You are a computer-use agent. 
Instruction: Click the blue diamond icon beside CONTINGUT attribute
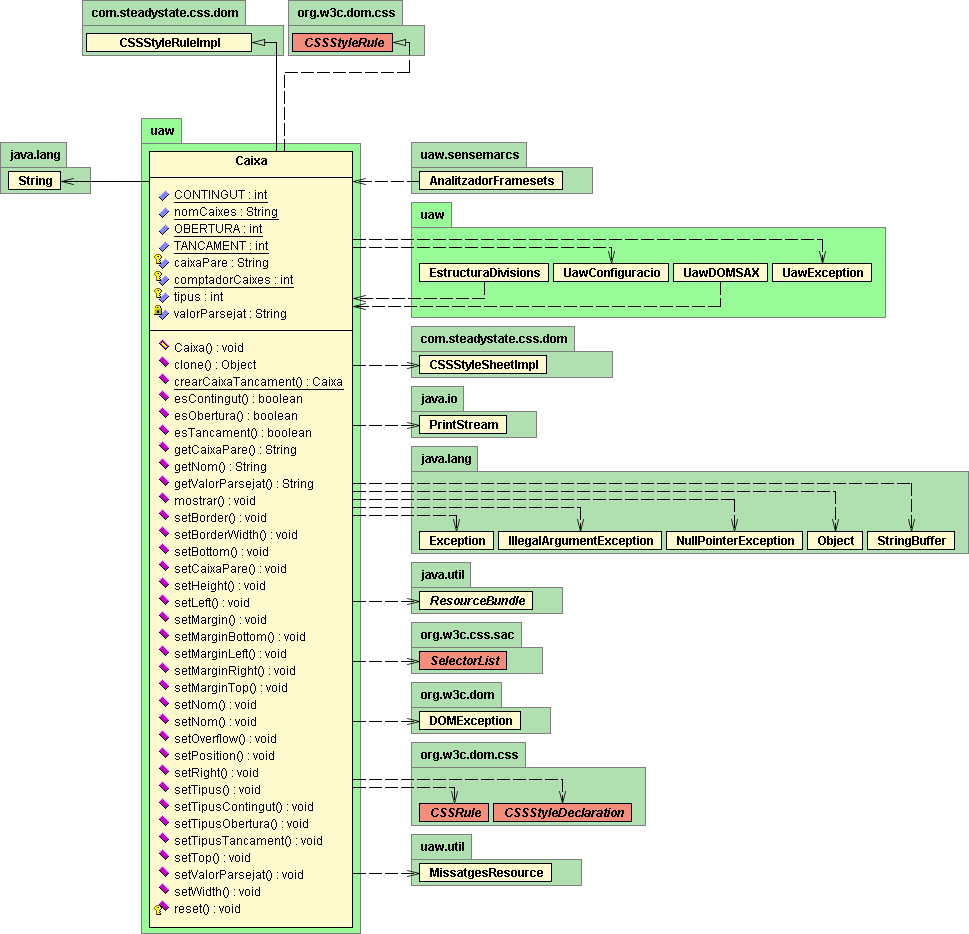point(164,195)
